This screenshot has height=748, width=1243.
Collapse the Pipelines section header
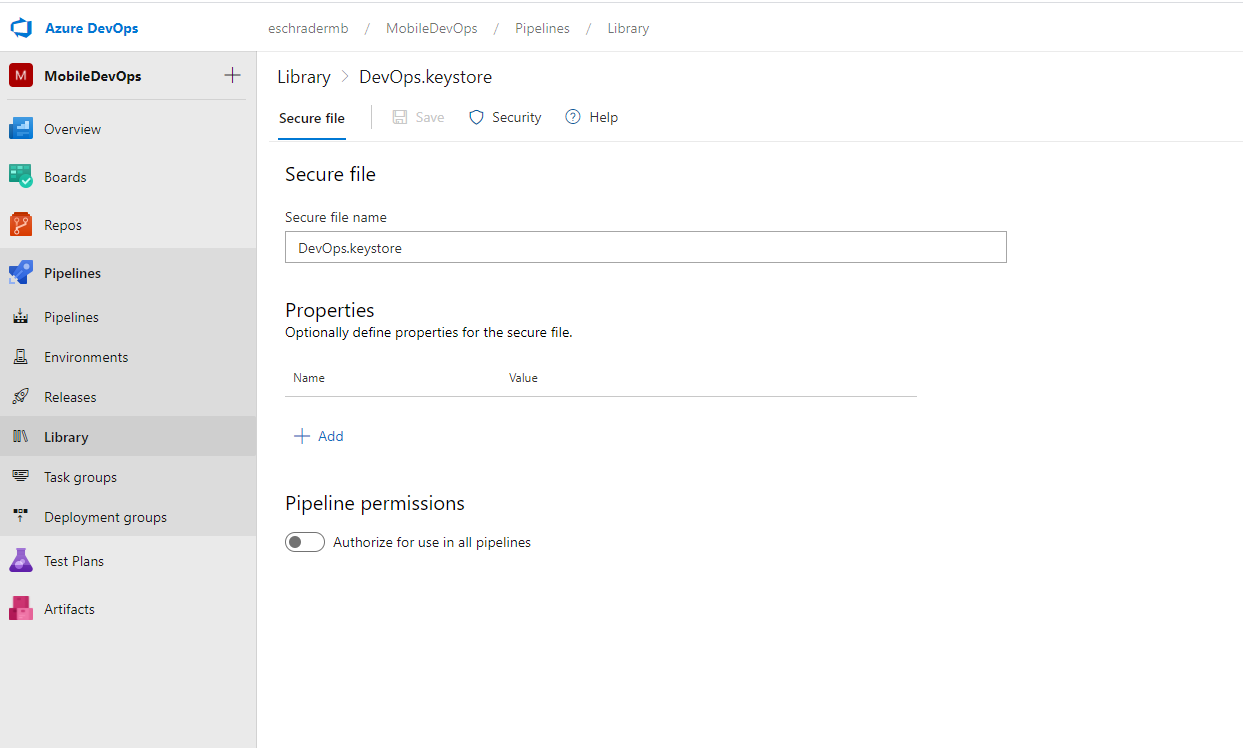pyautogui.click(x=128, y=273)
